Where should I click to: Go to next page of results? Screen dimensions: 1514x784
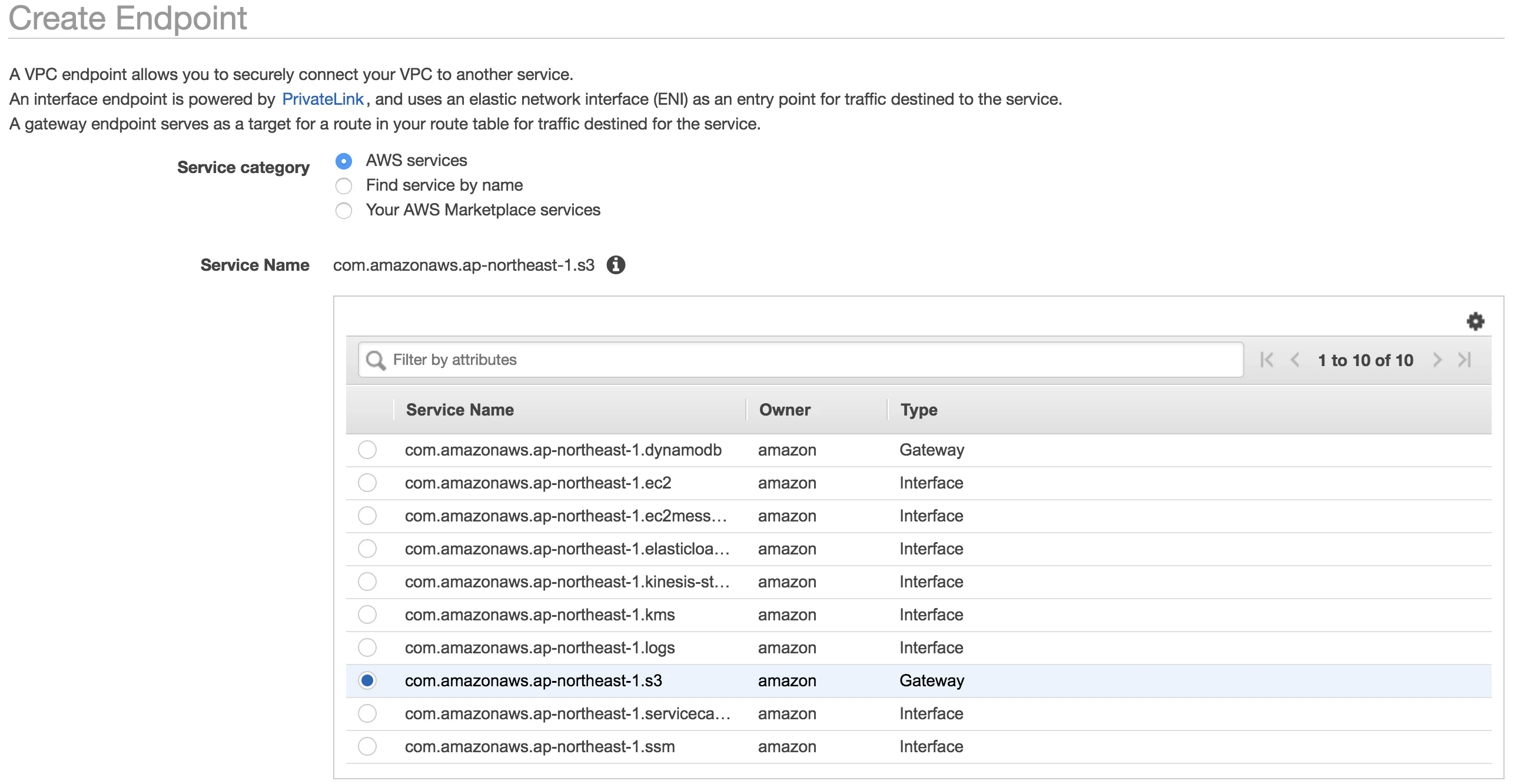click(1437, 360)
